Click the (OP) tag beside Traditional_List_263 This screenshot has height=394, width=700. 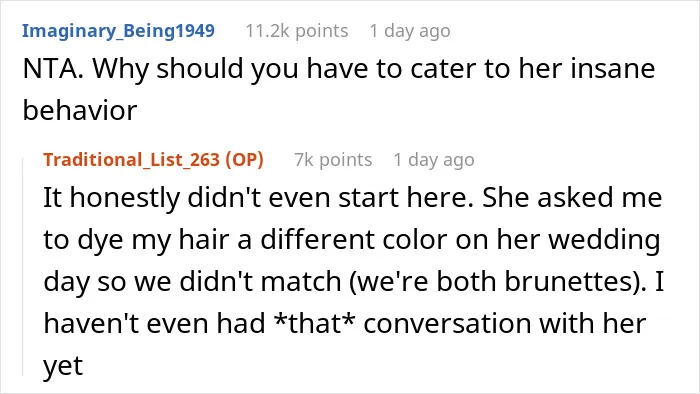[x=245, y=159]
